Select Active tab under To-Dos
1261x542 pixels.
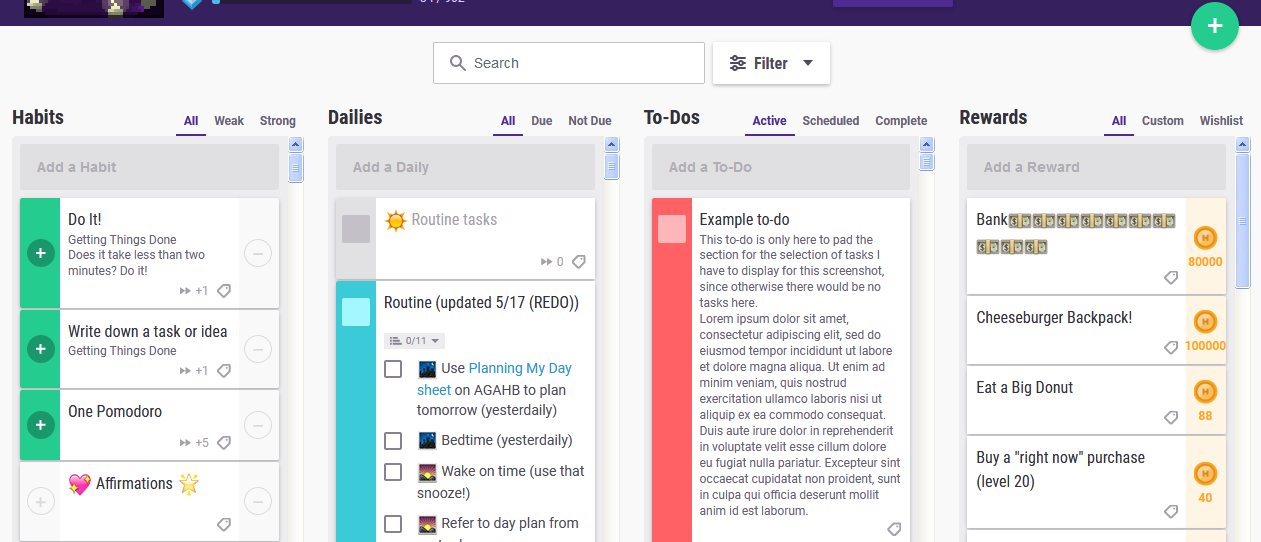pyautogui.click(x=769, y=121)
